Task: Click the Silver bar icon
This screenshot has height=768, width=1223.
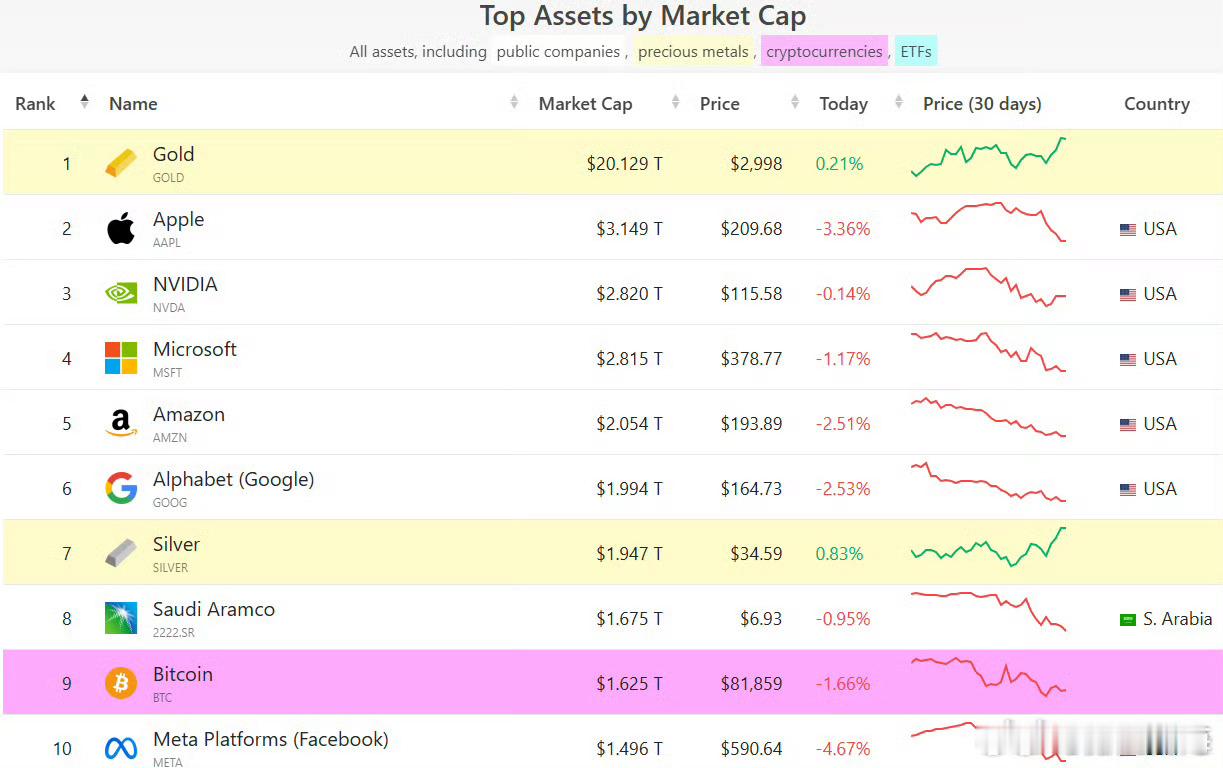Action: [121, 553]
